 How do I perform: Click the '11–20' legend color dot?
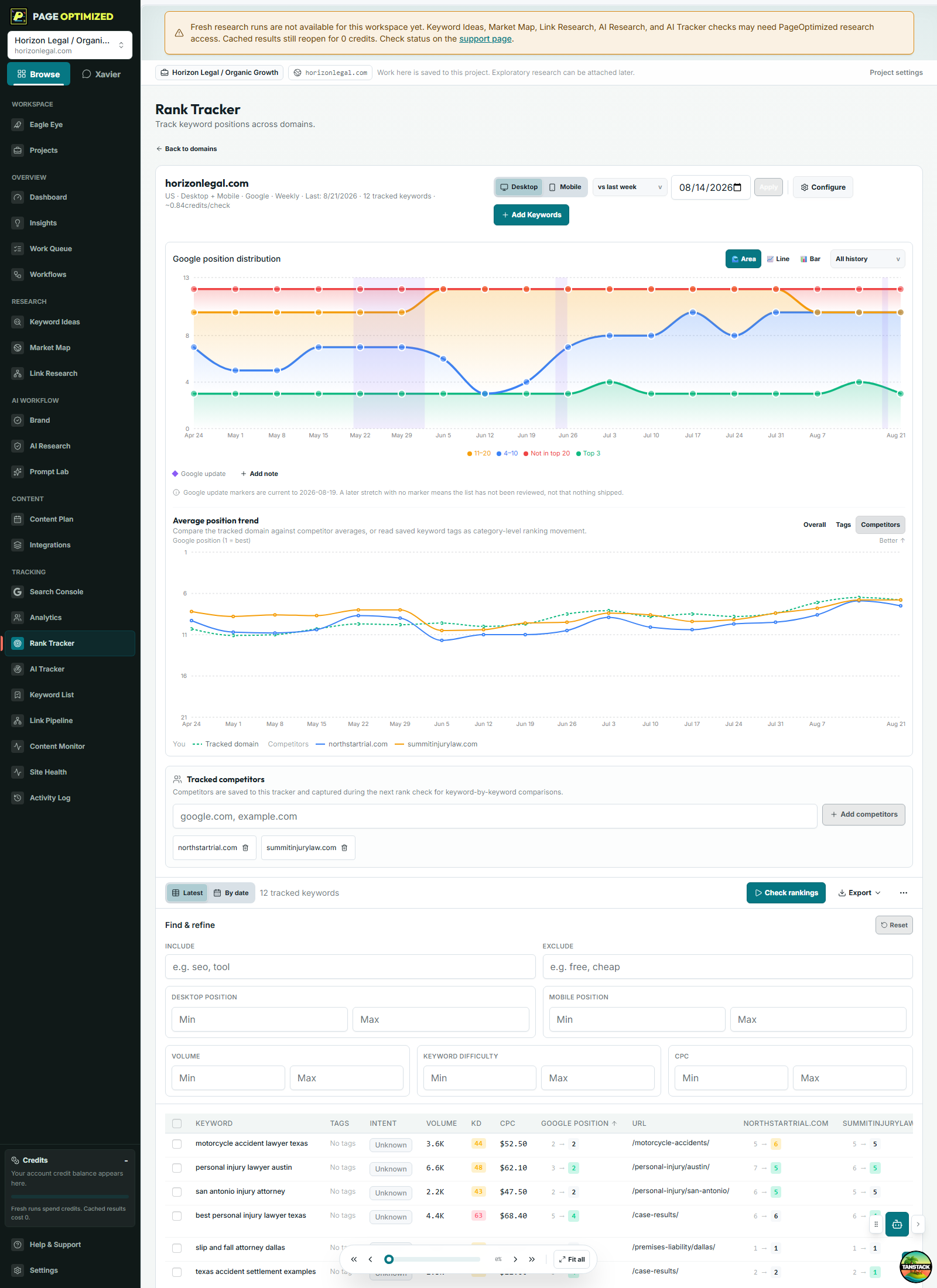coord(470,454)
